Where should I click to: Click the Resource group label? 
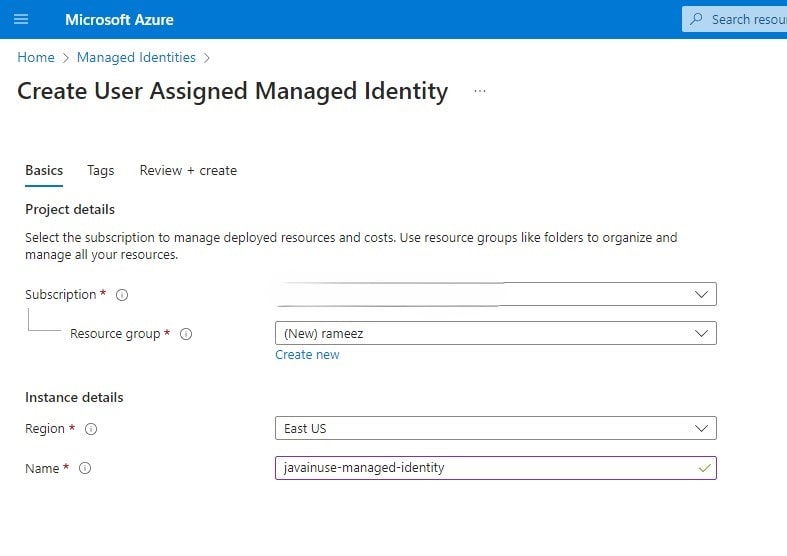[115, 334]
